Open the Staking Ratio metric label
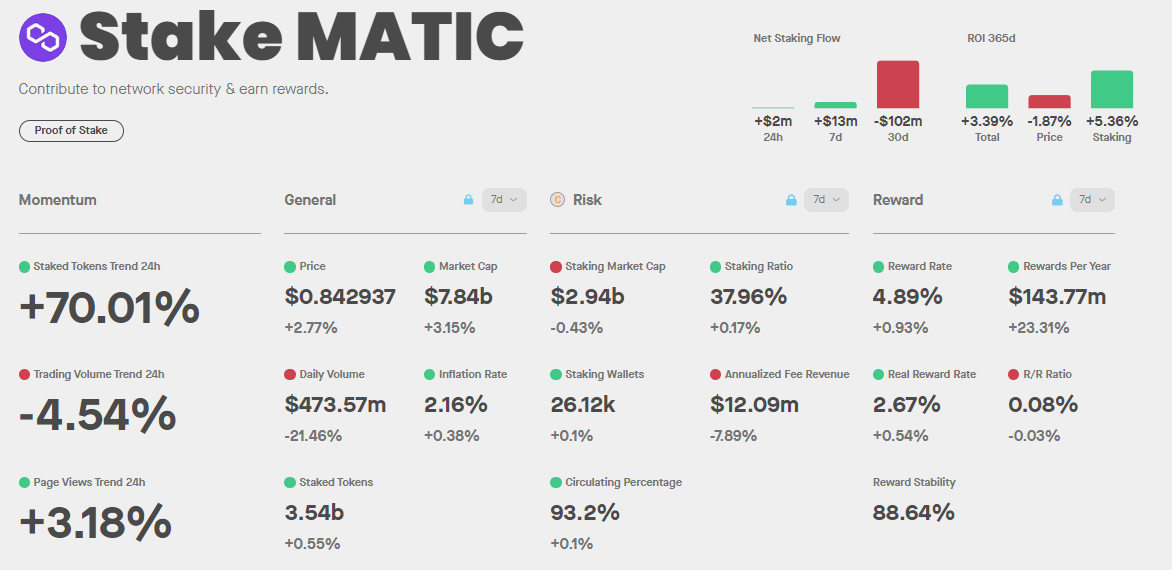 [759, 267]
